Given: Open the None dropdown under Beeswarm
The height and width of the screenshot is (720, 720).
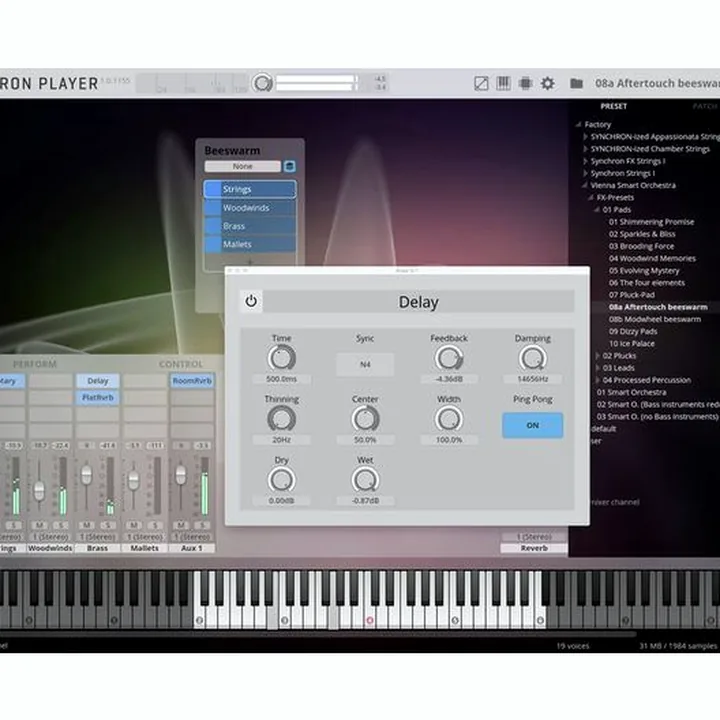Looking at the screenshot, I should coord(242,166).
